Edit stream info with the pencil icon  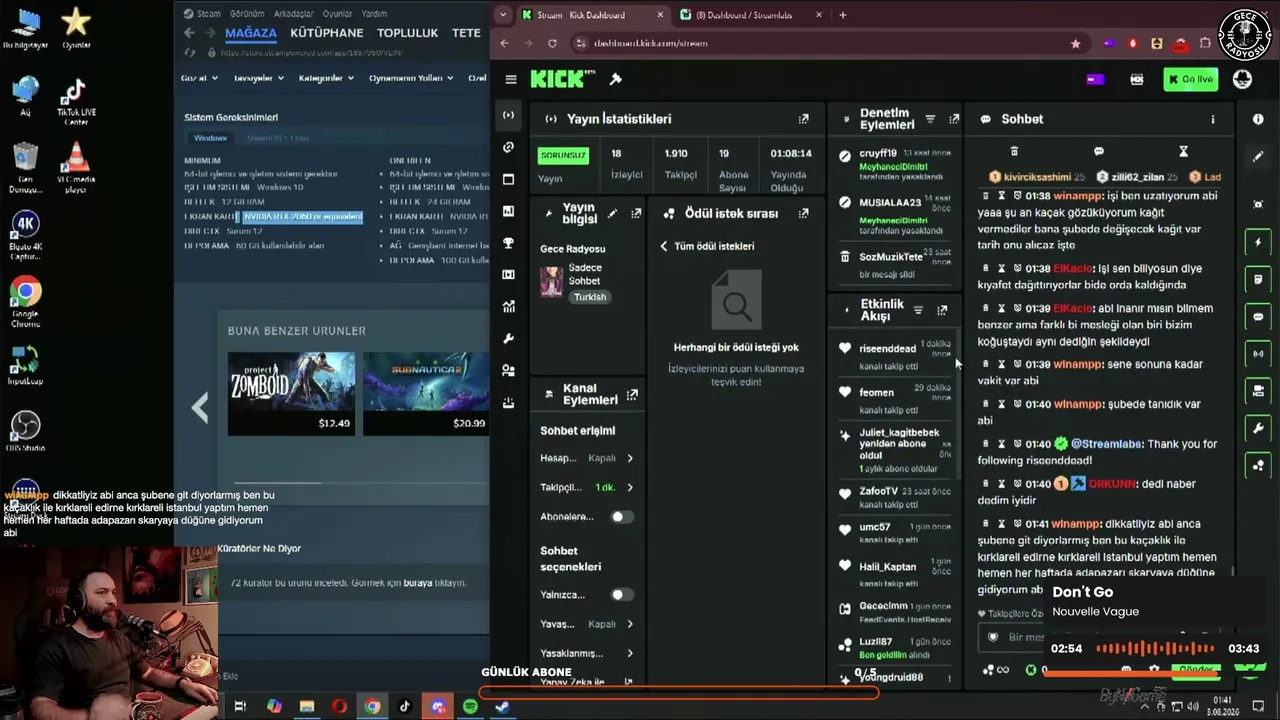(612, 213)
